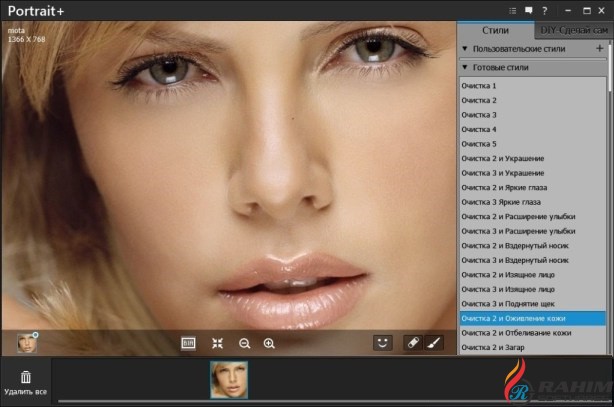Collapse the Готовые стили section
Image resolution: width=614 pixels, height=407 pixels.
[465, 67]
